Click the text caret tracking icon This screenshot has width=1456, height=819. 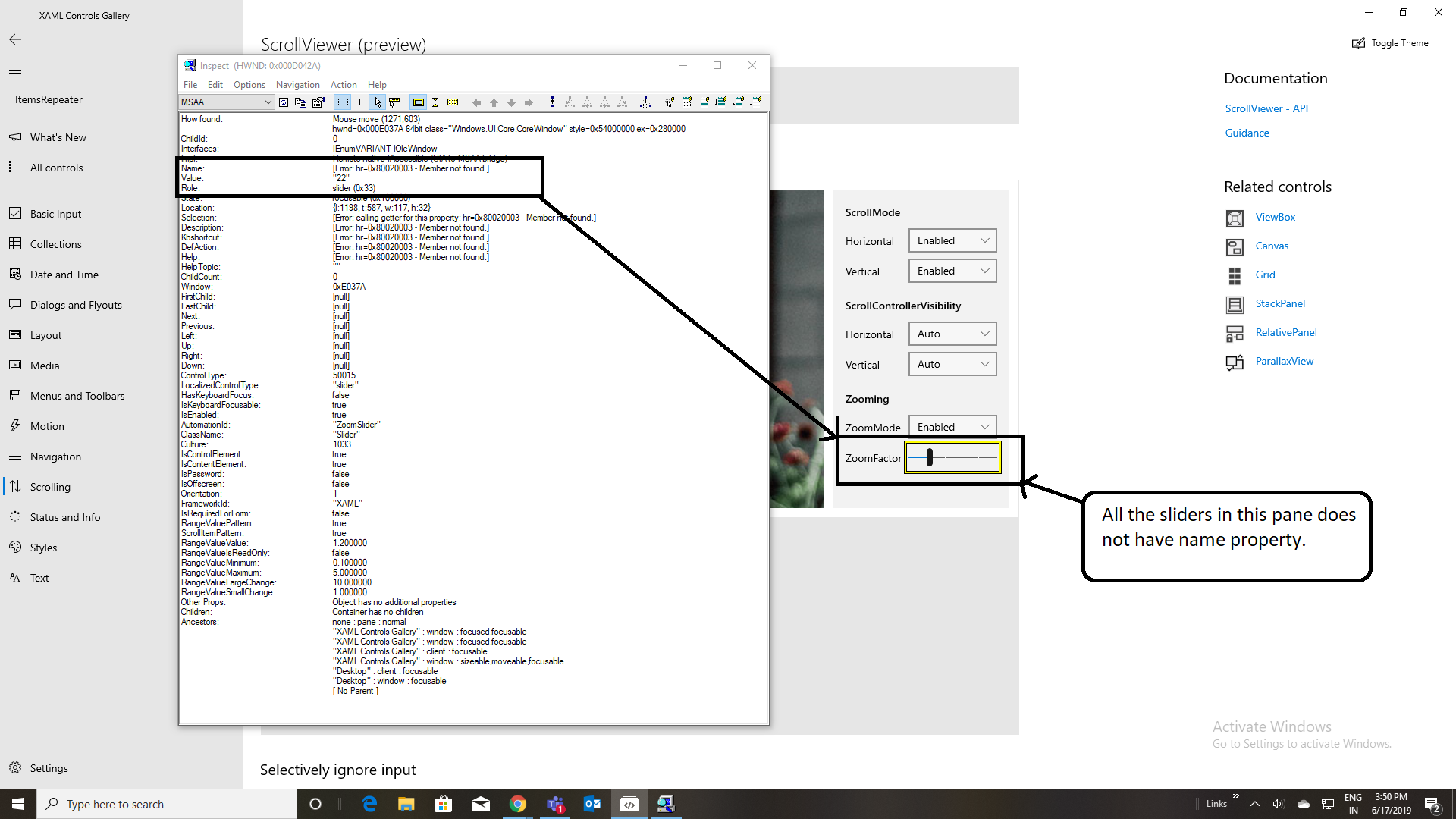pyautogui.click(x=360, y=102)
